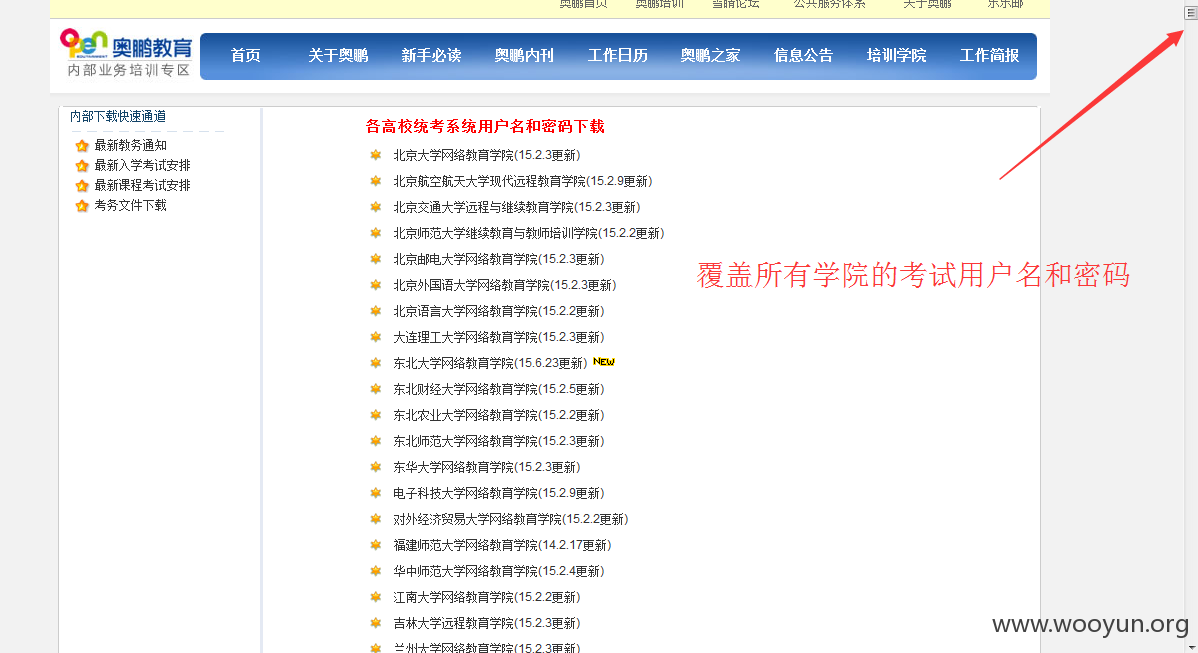This screenshot has height=653, width=1198.
Task: Click the star icon beside 最新入学考试安排
Action: (x=82, y=165)
